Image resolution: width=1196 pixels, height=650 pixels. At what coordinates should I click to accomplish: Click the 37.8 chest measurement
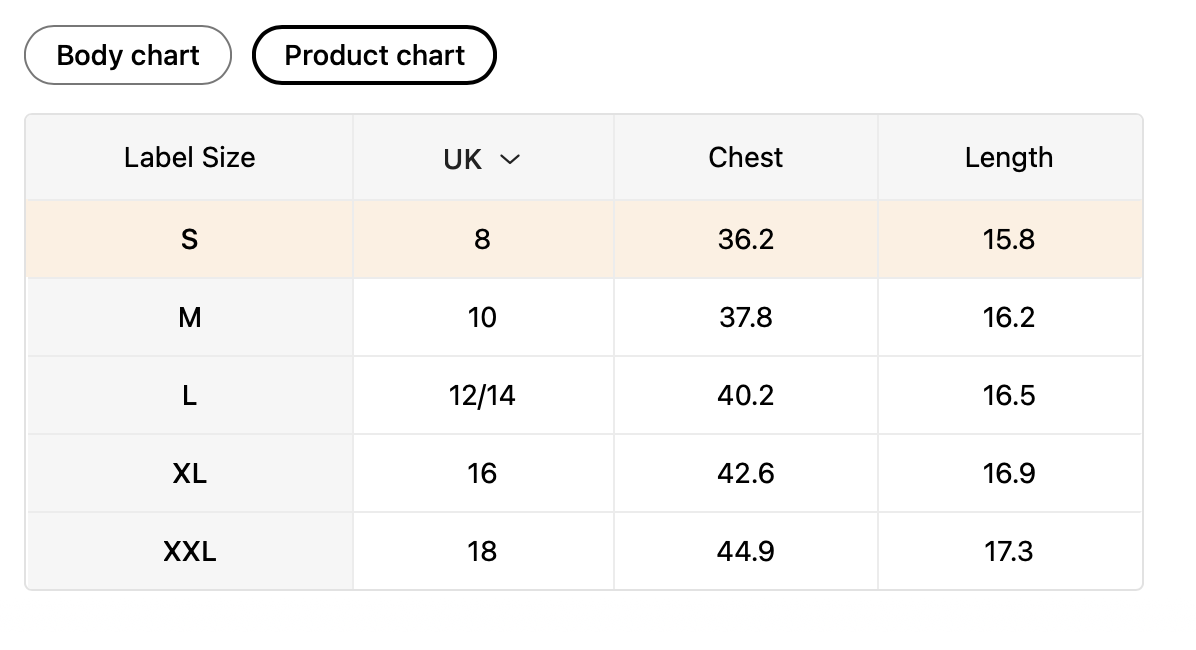click(745, 318)
